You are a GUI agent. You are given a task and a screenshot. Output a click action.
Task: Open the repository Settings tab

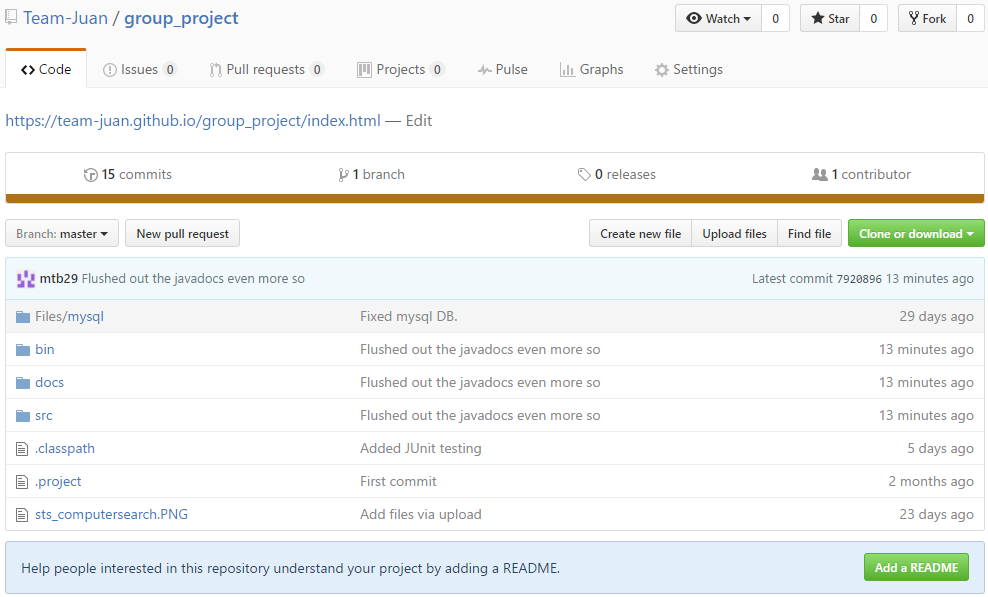coord(689,69)
